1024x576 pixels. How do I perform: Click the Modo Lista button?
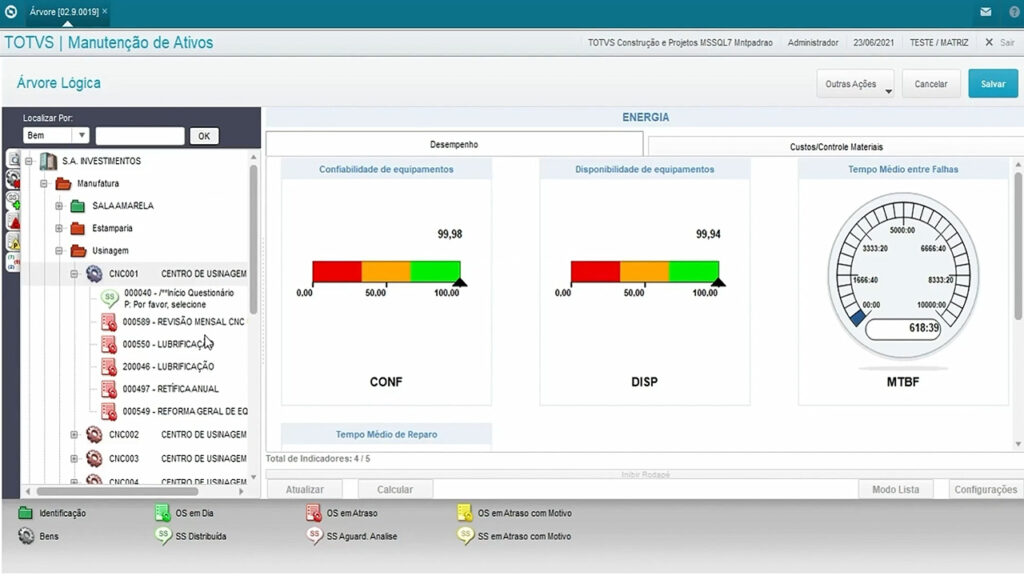(895, 489)
